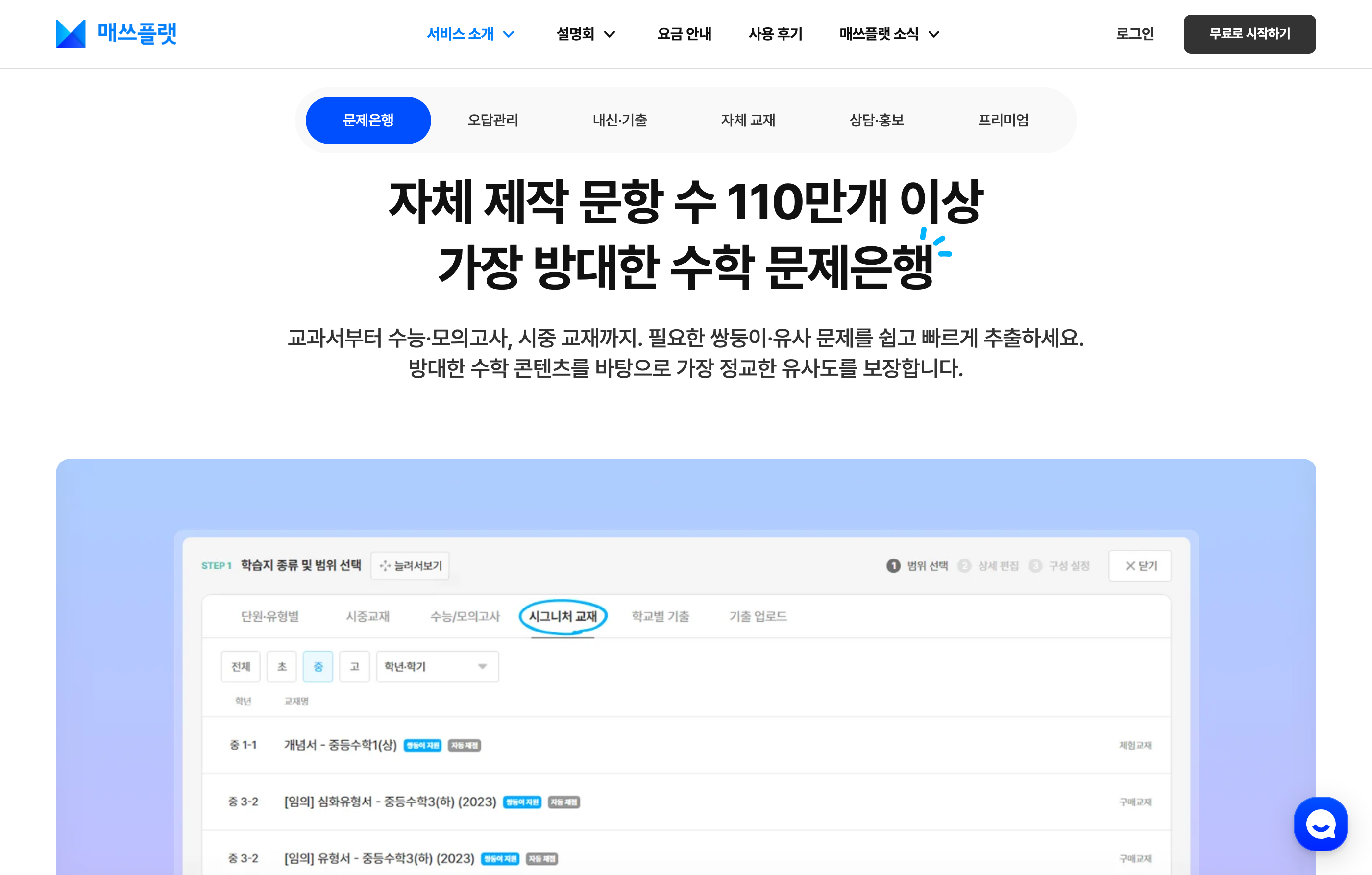
Task: Toggle the 초 grade filter
Action: point(282,666)
